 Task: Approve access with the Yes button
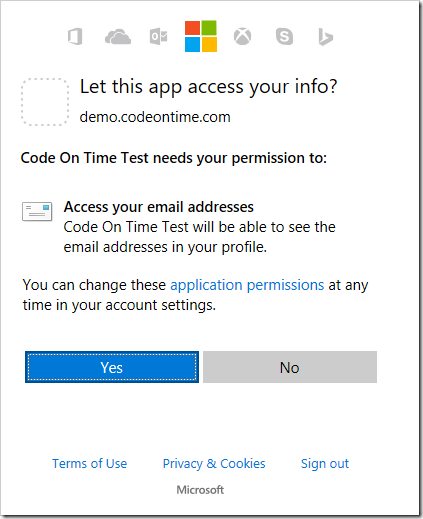click(112, 367)
